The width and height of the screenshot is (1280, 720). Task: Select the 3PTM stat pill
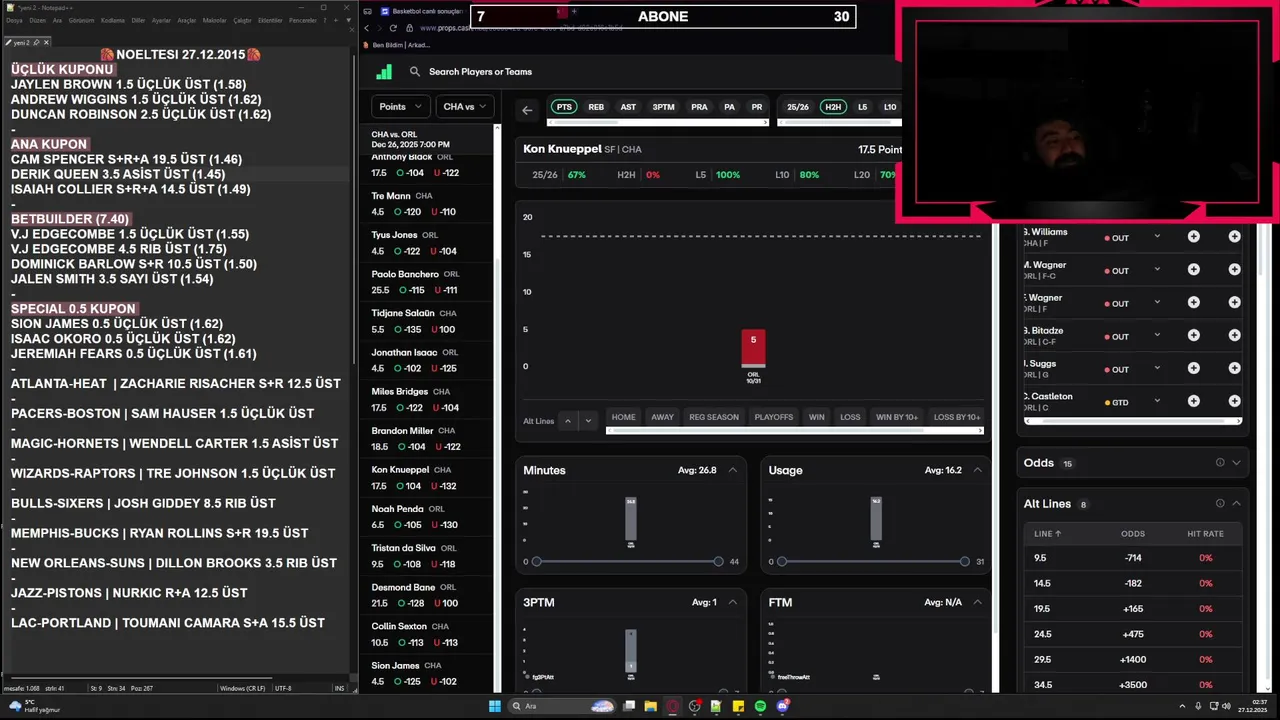coord(663,107)
